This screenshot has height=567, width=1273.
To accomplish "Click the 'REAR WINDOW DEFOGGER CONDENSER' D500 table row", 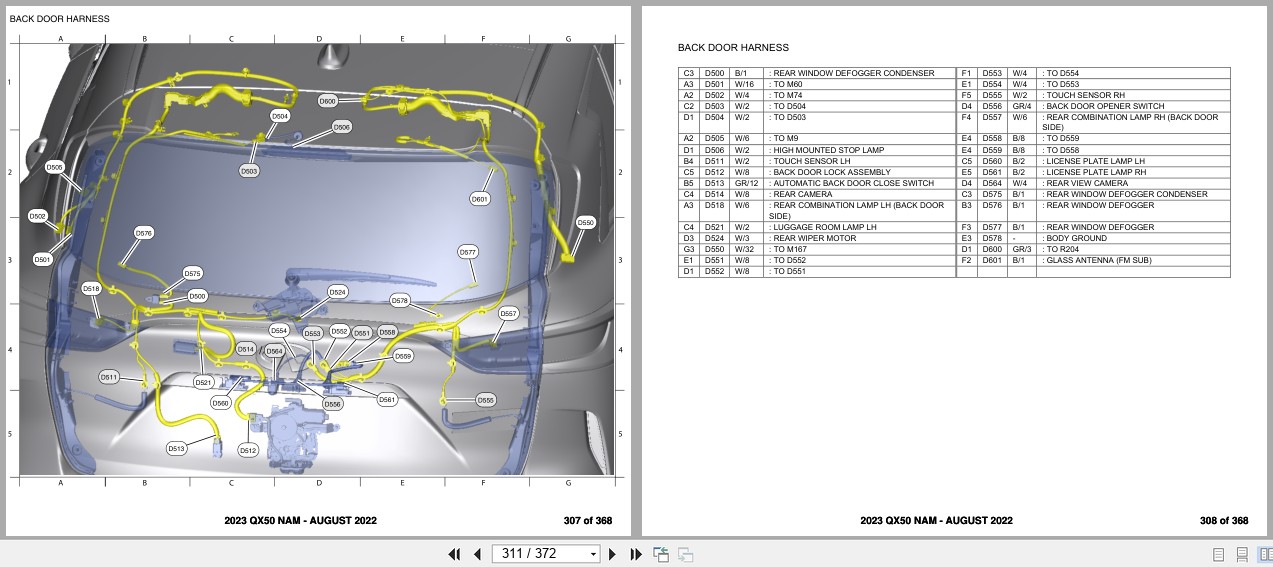I will 816,73.
